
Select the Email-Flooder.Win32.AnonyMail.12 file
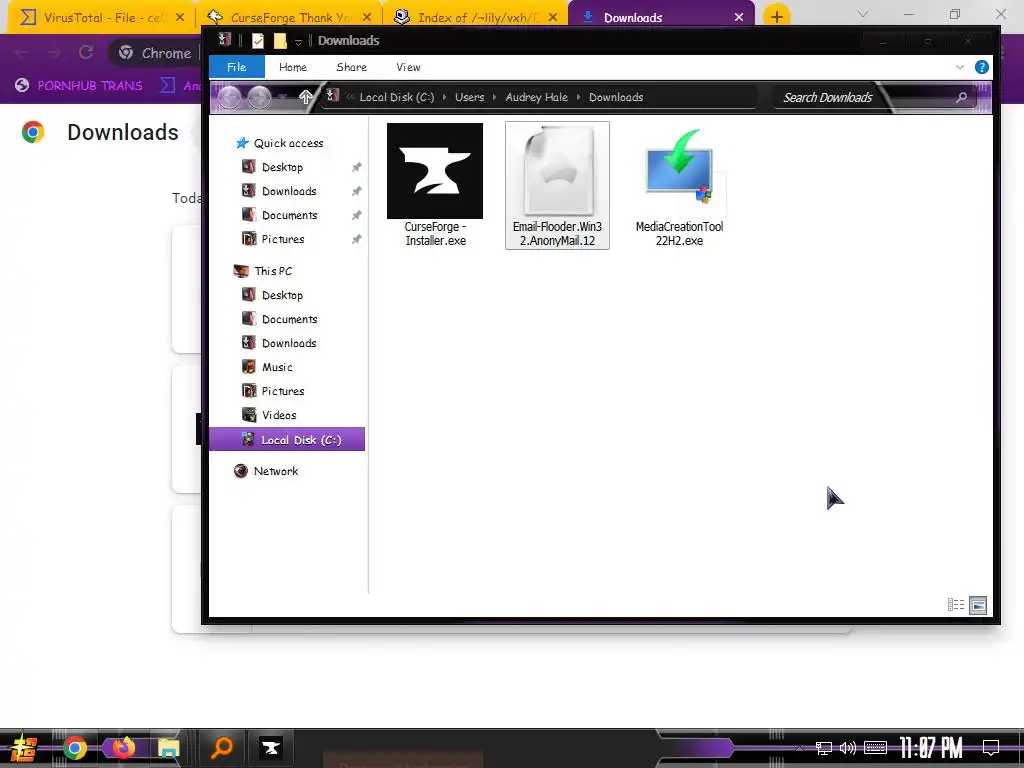(557, 185)
